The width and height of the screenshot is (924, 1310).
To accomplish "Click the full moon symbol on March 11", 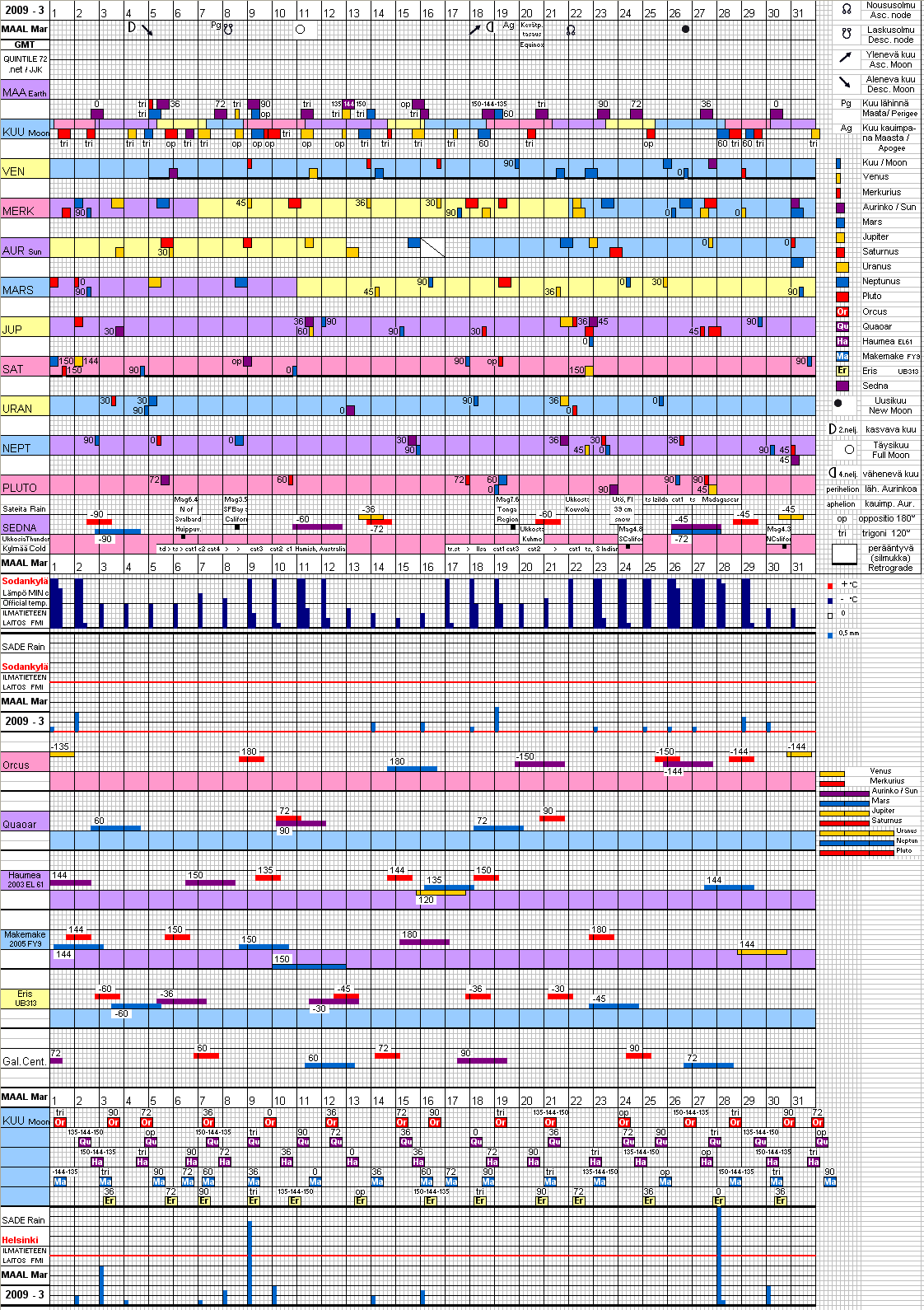I will coord(300,29).
